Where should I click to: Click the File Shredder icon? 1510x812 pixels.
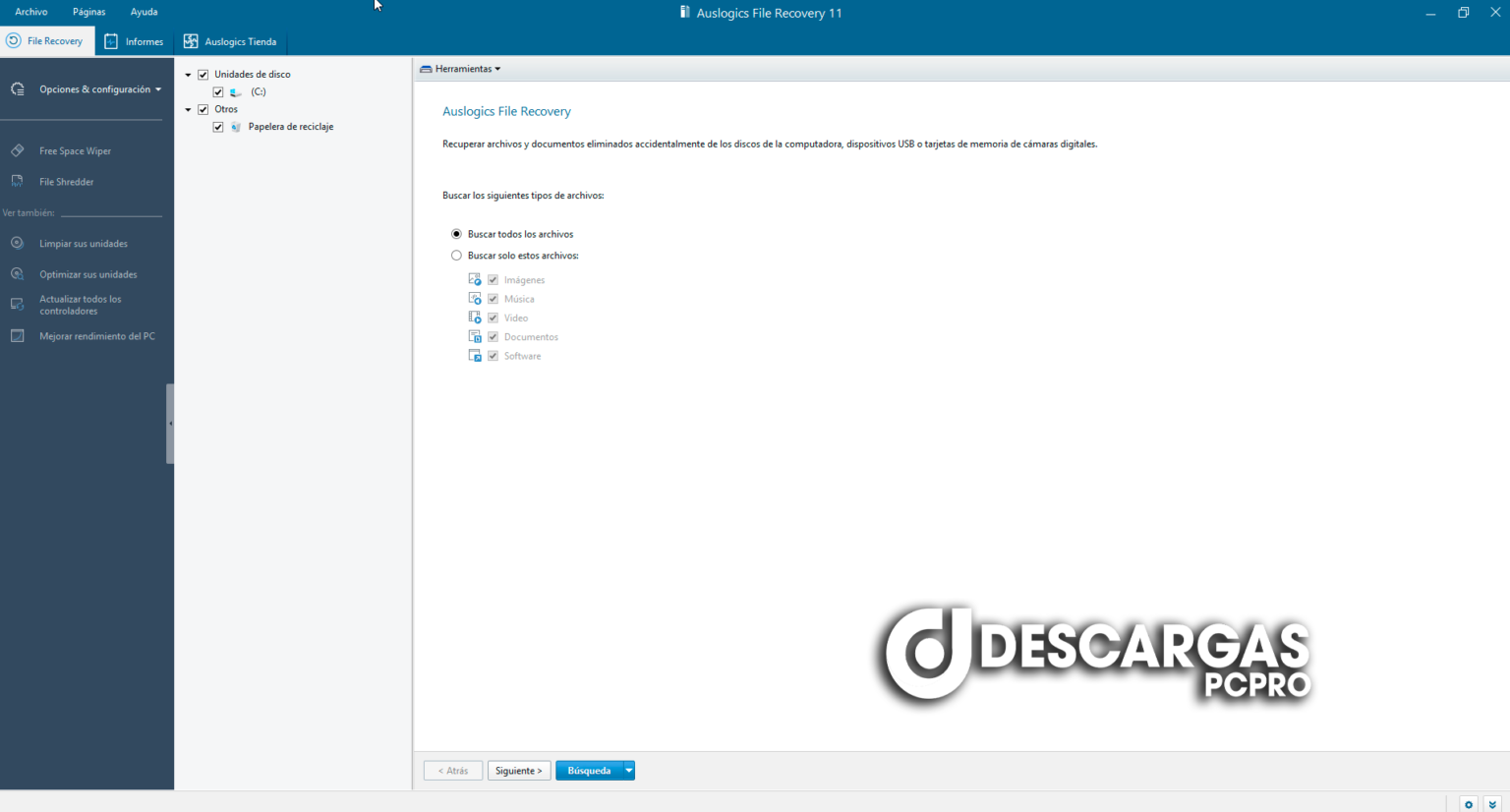18,181
